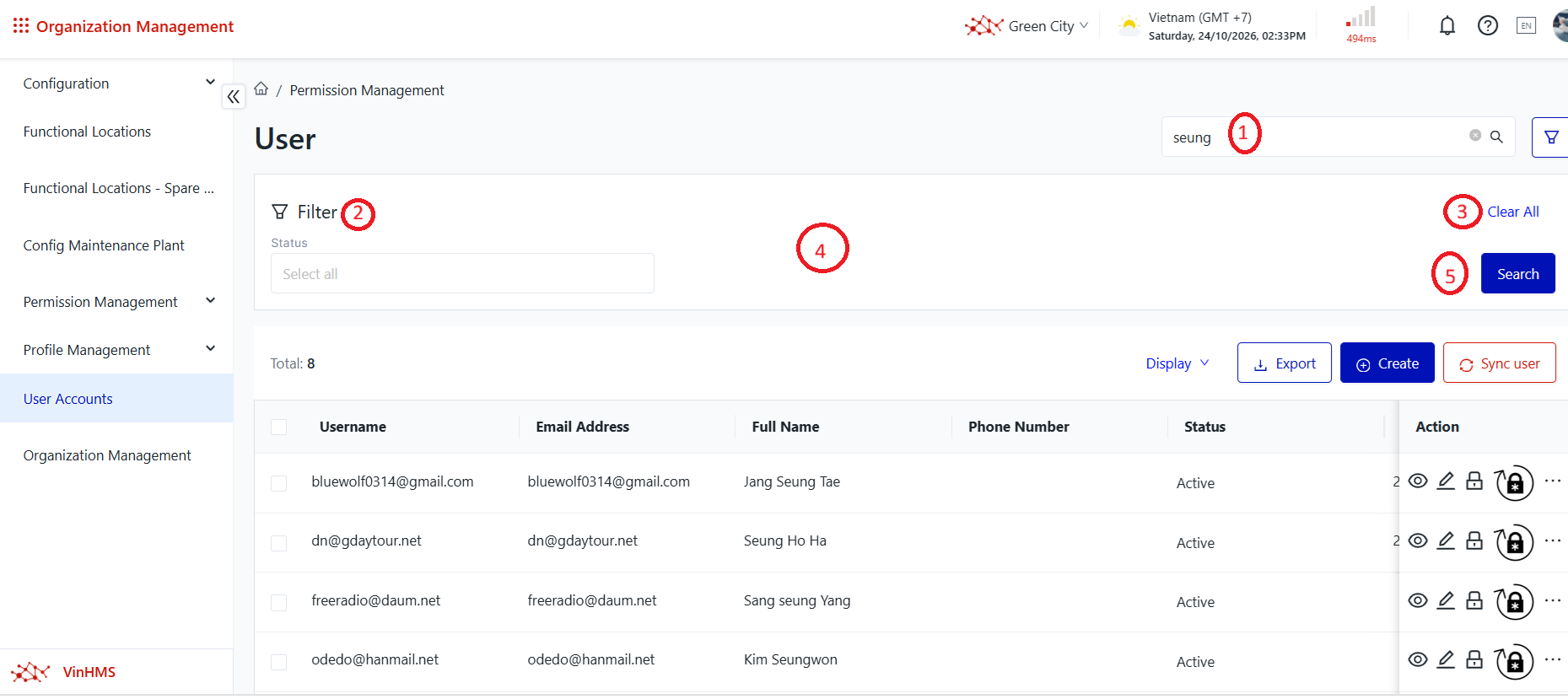Viewport: 1568px width, 699px height.
Task: Edit the bluewolf0314@gmail.com user with the pencil icon
Action: point(1446,481)
